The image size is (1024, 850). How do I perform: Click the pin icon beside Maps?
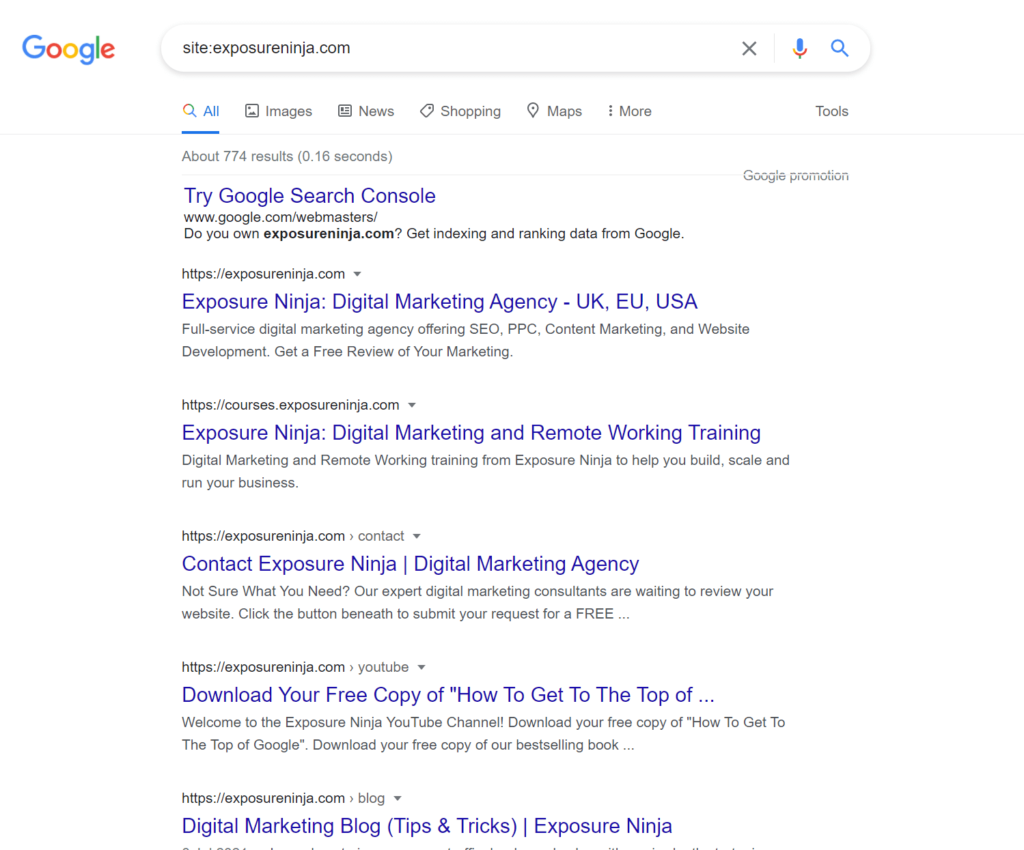pos(531,111)
